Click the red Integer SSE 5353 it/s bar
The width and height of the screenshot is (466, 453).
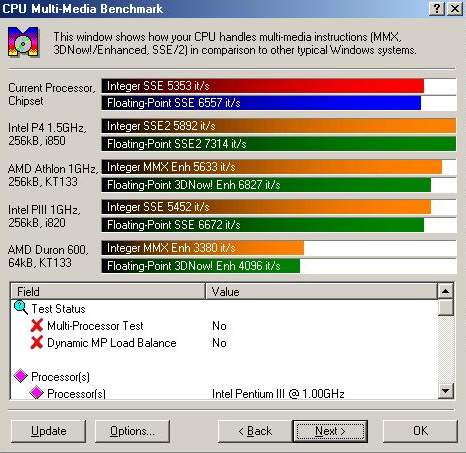[263, 86]
